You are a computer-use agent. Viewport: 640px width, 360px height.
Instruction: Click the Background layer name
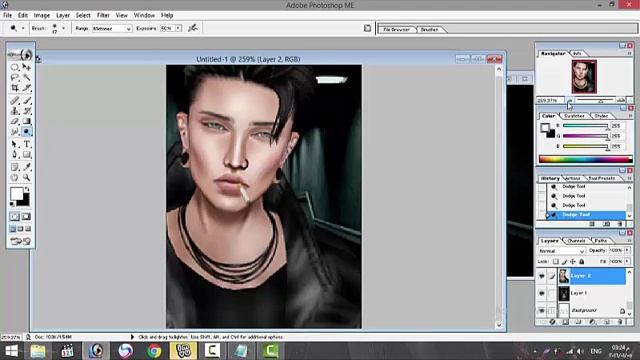tap(584, 310)
